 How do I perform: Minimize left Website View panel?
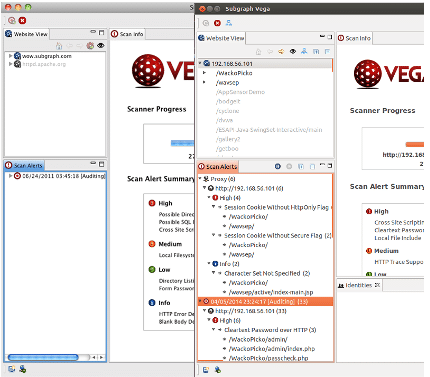[93, 32]
